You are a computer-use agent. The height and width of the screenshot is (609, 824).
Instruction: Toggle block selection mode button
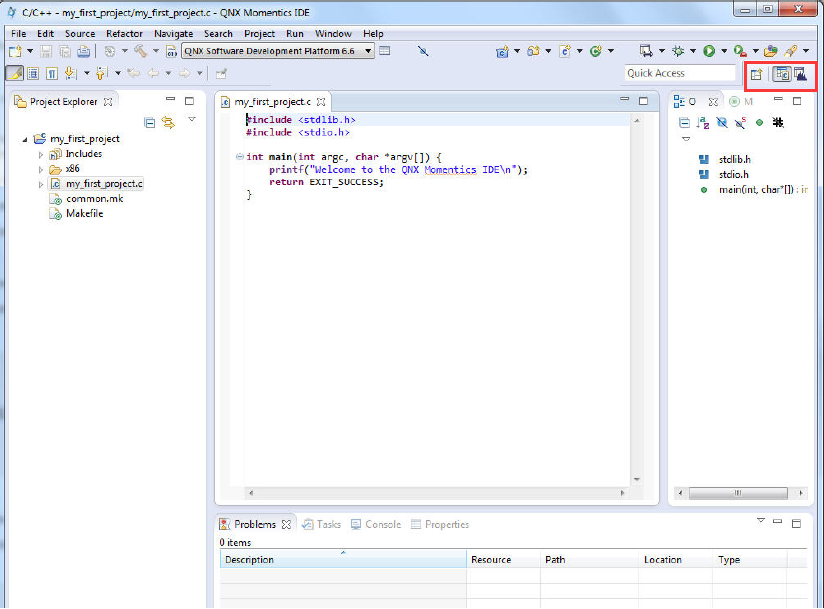[33, 74]
